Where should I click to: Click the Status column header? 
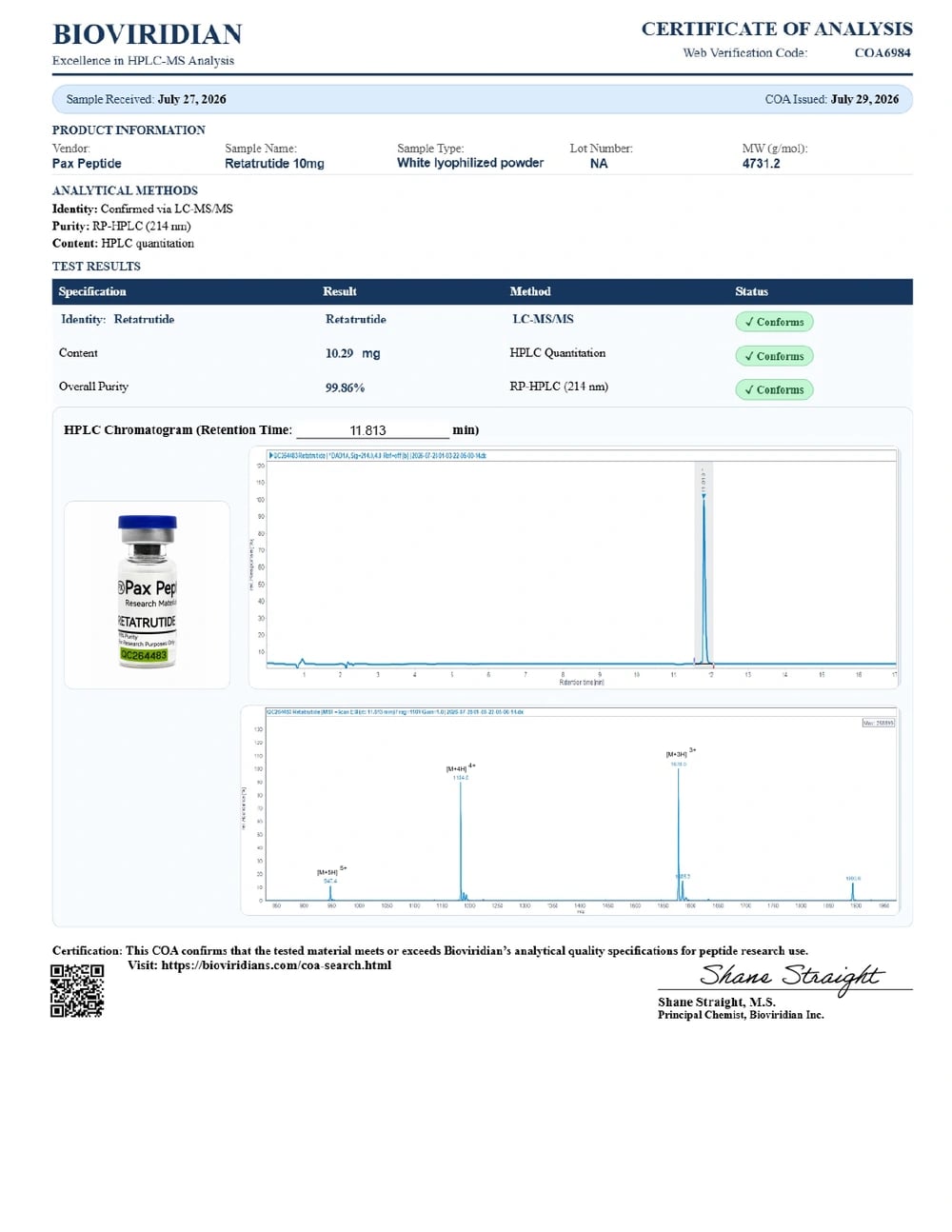[x=751, y=291]
